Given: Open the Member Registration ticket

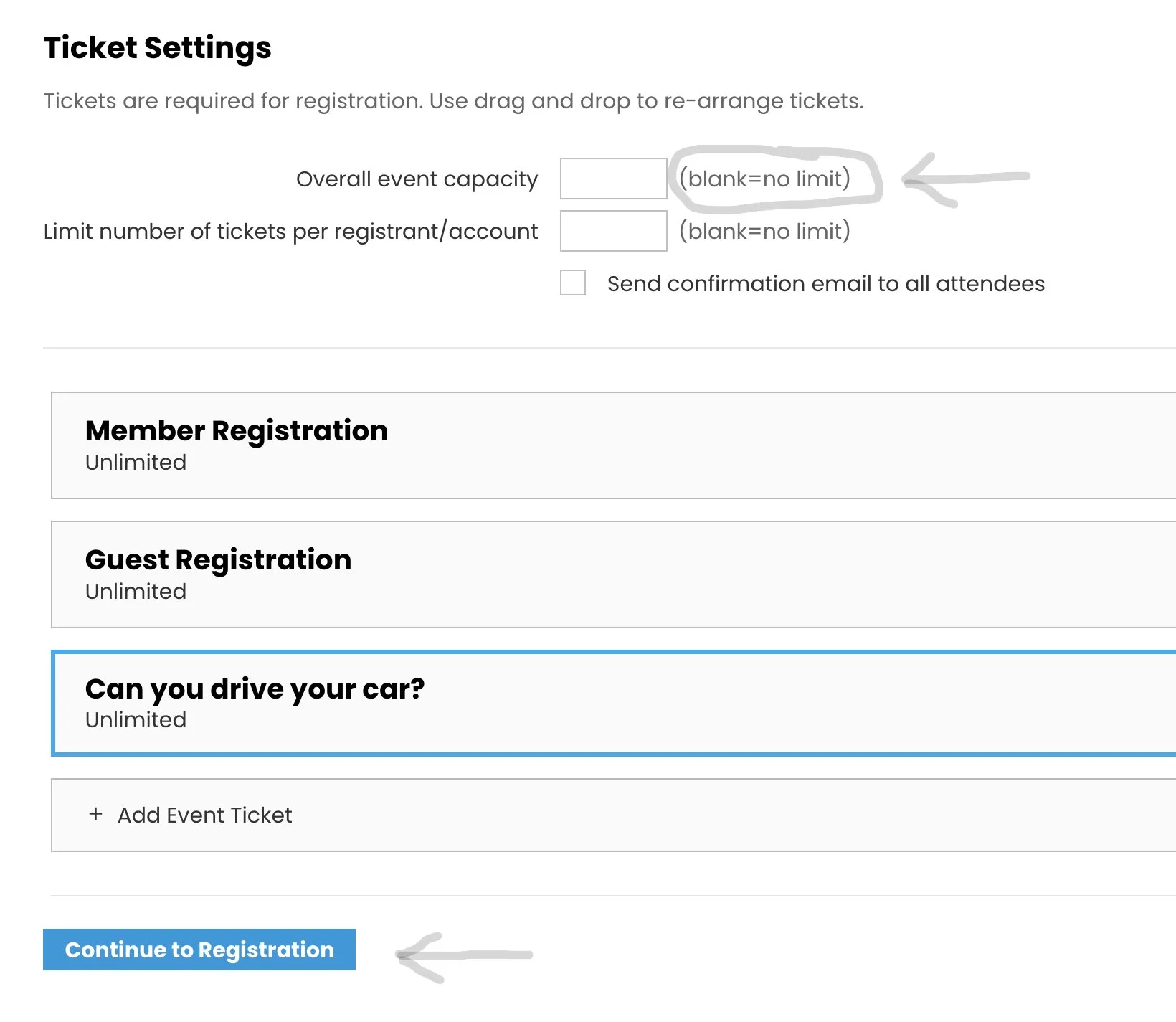Looking at the screenshot, I should tap(237, 431).
